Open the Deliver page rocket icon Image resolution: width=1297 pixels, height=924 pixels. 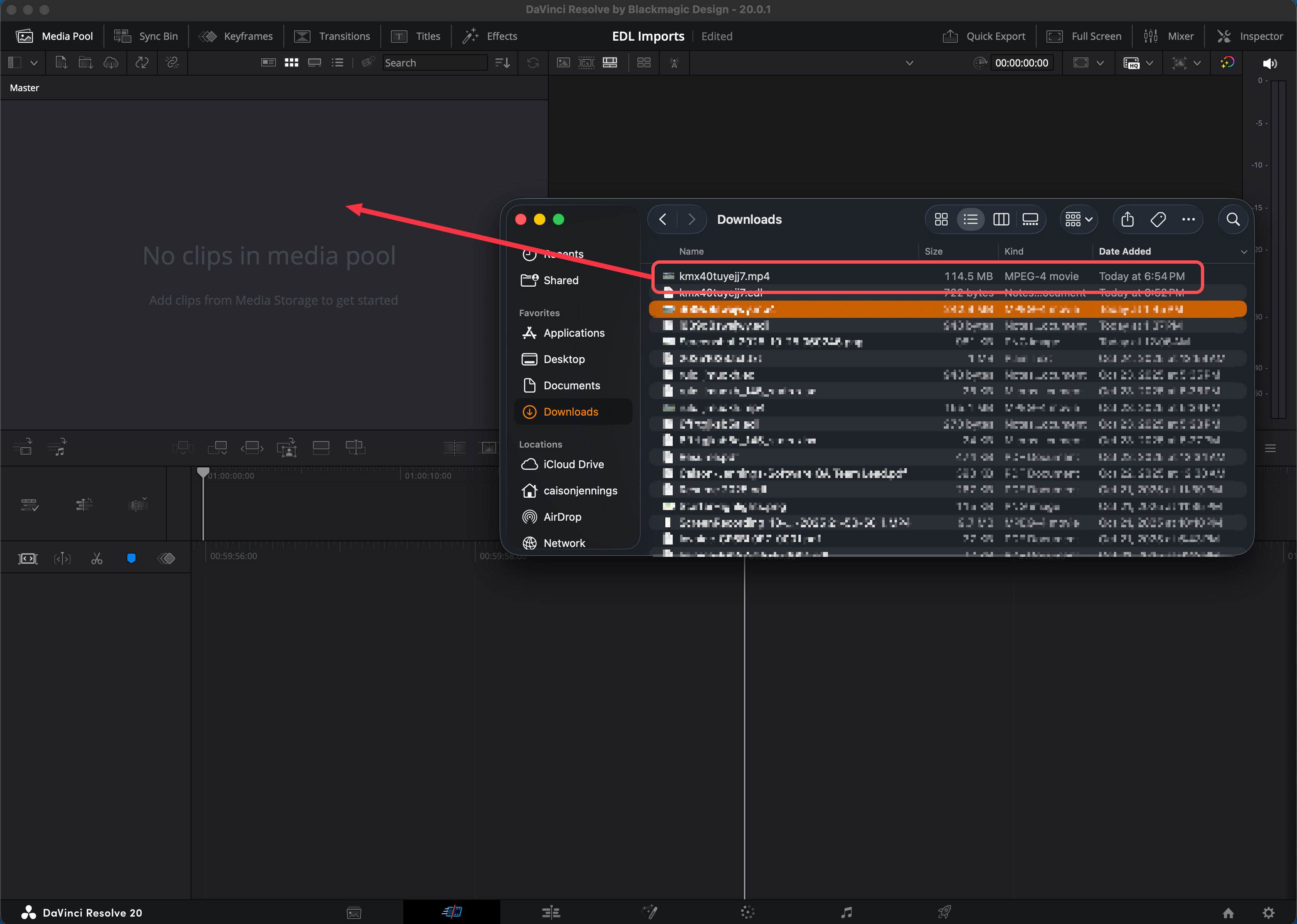point(944,912)
